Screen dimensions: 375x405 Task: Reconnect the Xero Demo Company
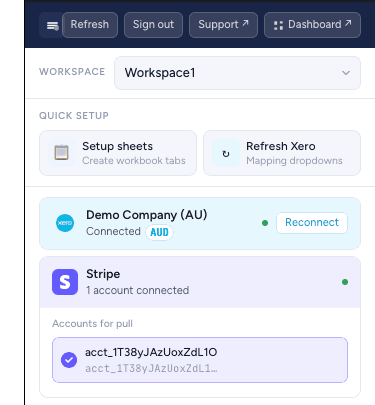tap(312, 223)
